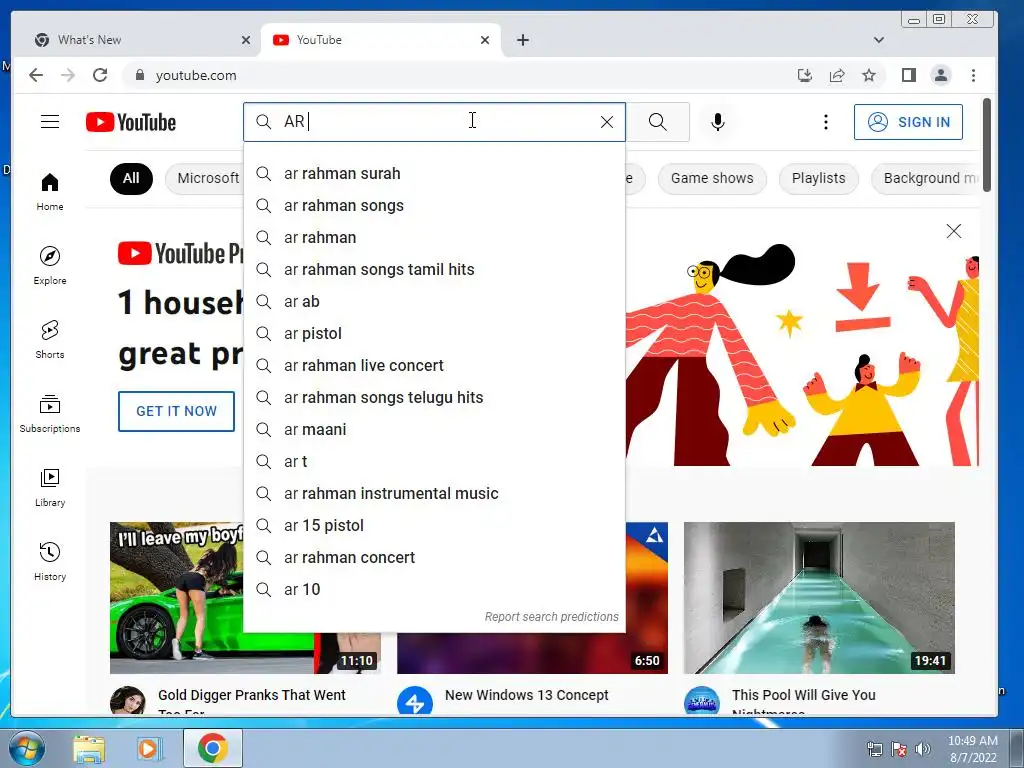Expand the tab search chevron
Image resolution: width=1024 pixels, height=768 pixels.
878,40
